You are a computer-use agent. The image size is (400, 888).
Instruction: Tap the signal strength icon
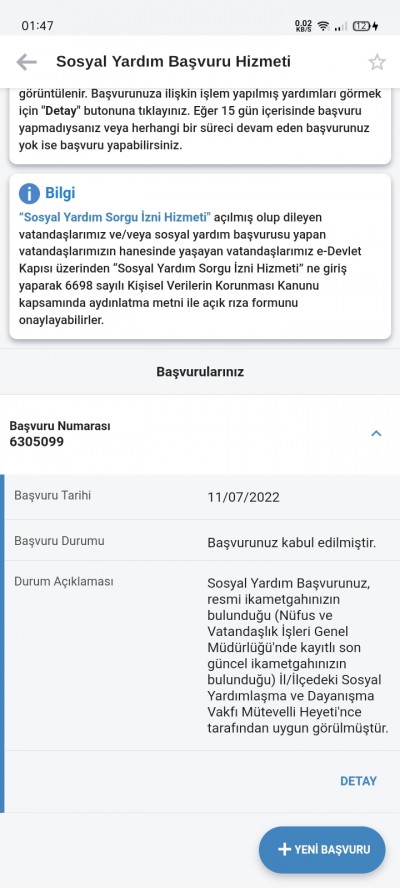coord(341,26)
